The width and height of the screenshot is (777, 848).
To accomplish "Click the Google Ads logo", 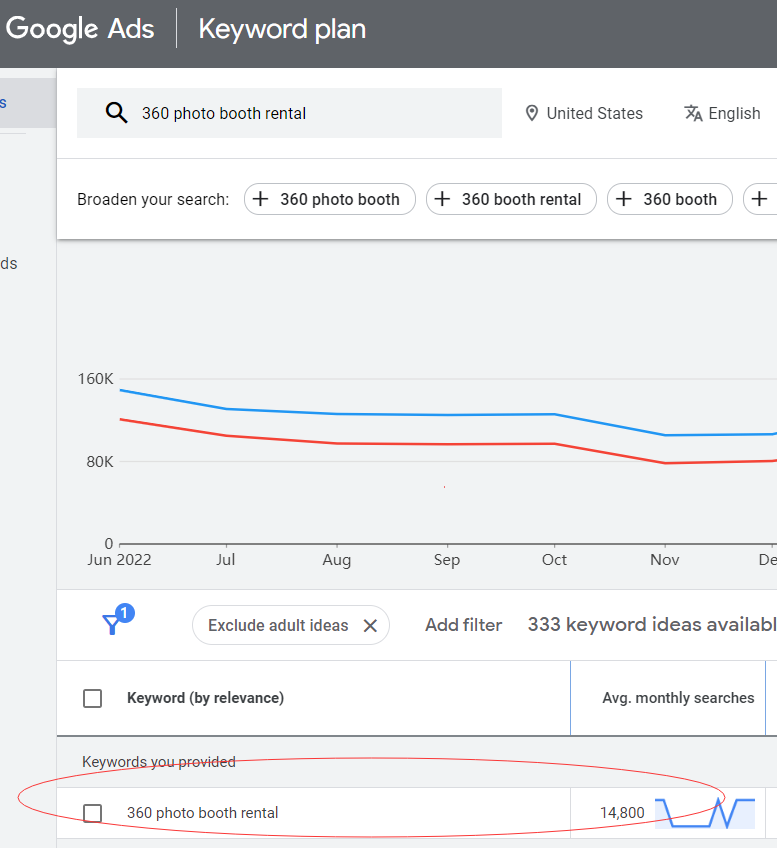I will point(80,29).
